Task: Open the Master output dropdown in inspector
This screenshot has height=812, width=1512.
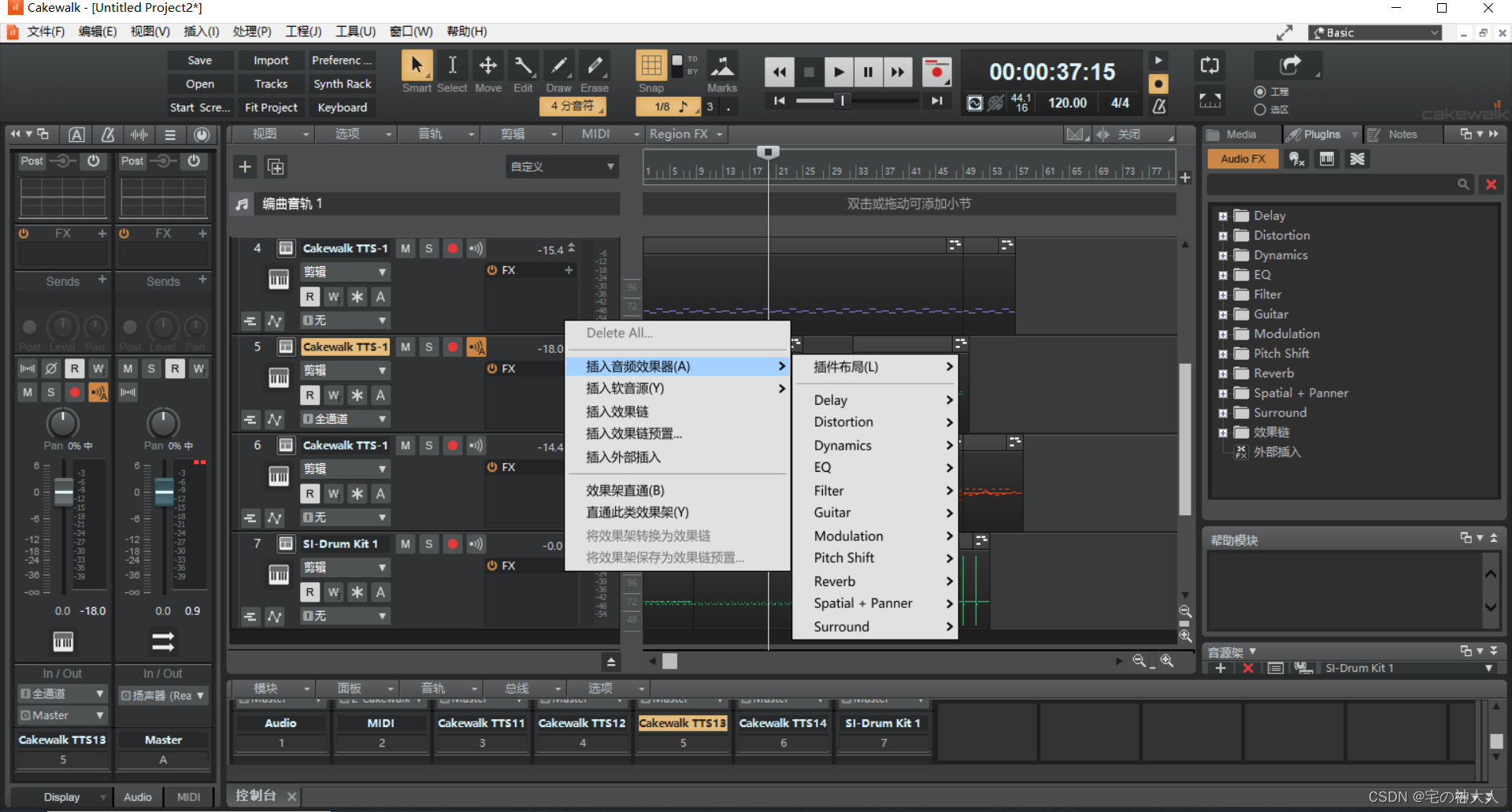Action: [x=62, y=715]
